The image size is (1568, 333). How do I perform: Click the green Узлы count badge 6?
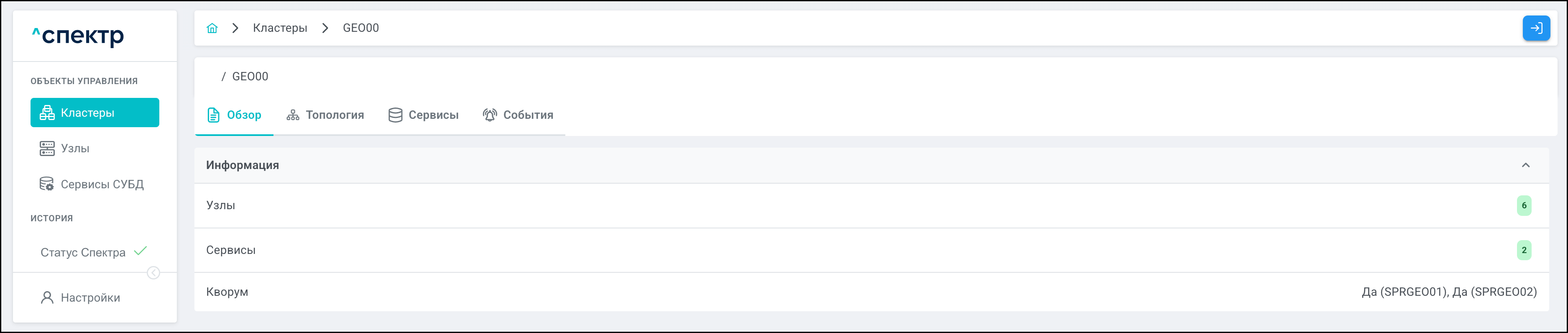pos(1524,206)
